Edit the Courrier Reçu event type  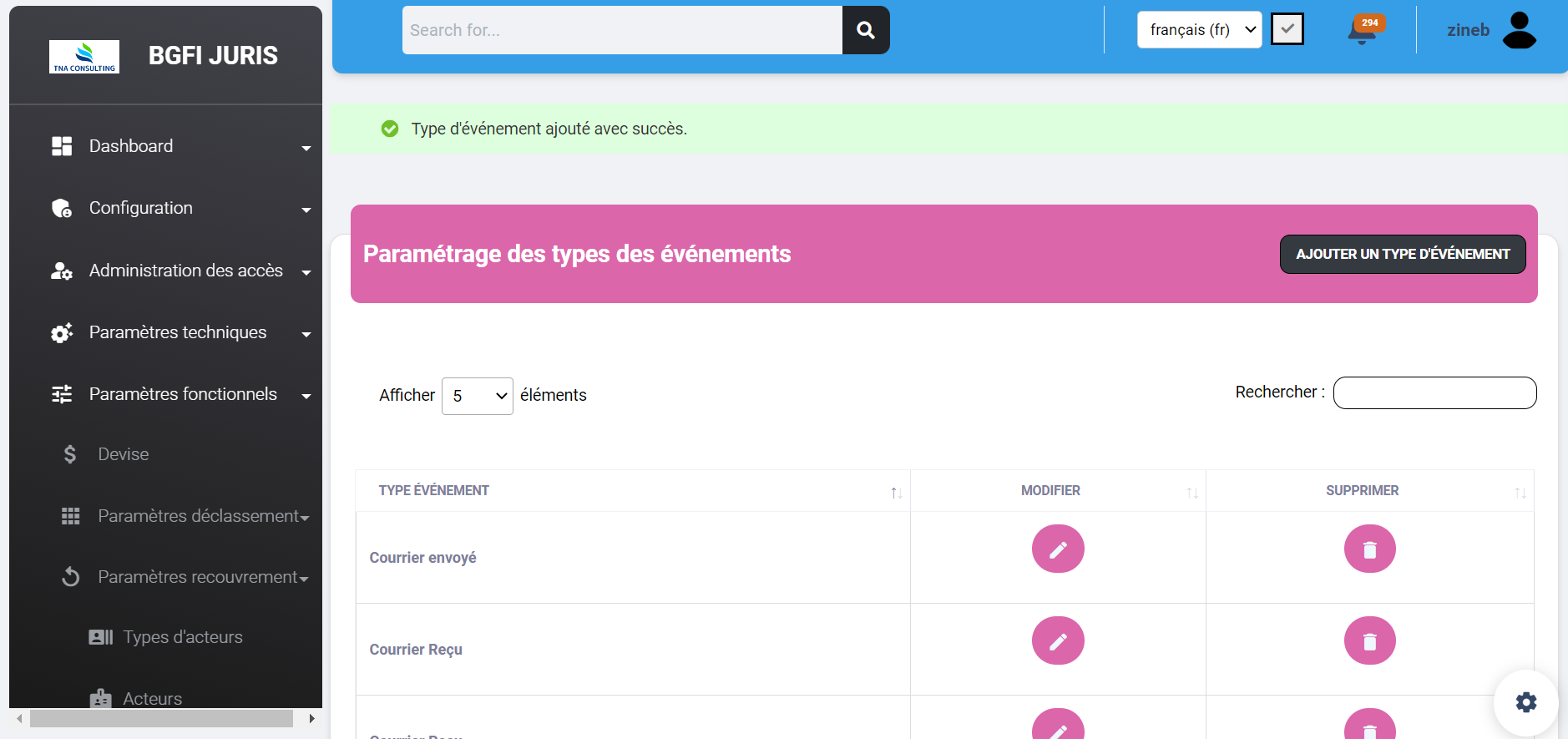[x=1058, y=640]
